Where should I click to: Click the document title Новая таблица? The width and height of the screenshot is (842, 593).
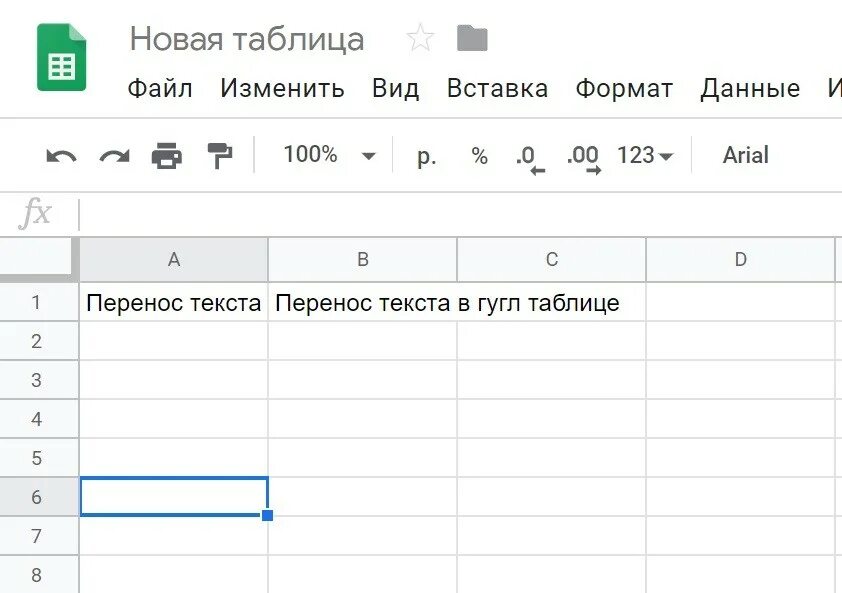[247, 39]
